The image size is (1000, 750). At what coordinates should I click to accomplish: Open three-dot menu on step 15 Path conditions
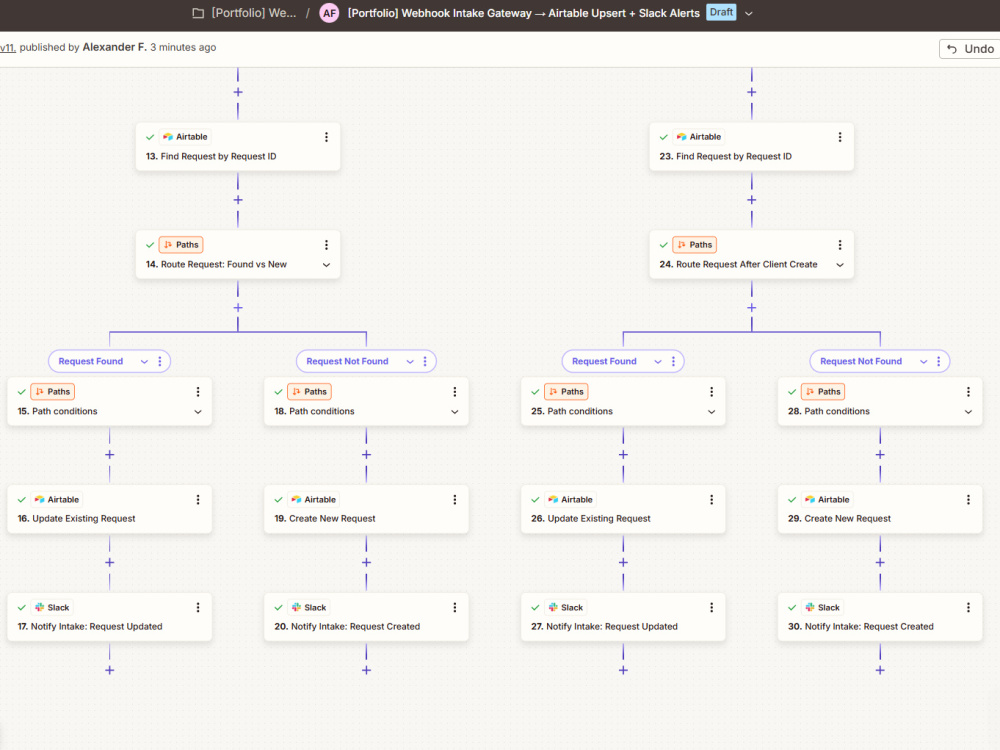pyautogui.click(x=198, y=392)
